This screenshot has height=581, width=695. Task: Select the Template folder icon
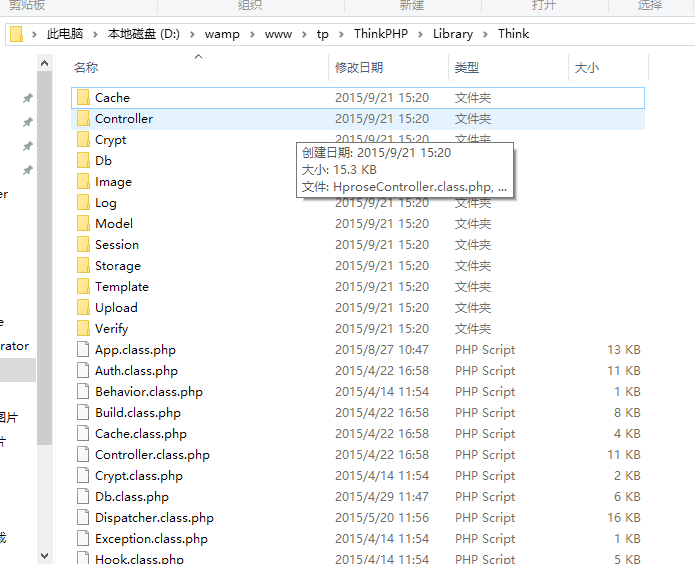click(x=83, y=287)
